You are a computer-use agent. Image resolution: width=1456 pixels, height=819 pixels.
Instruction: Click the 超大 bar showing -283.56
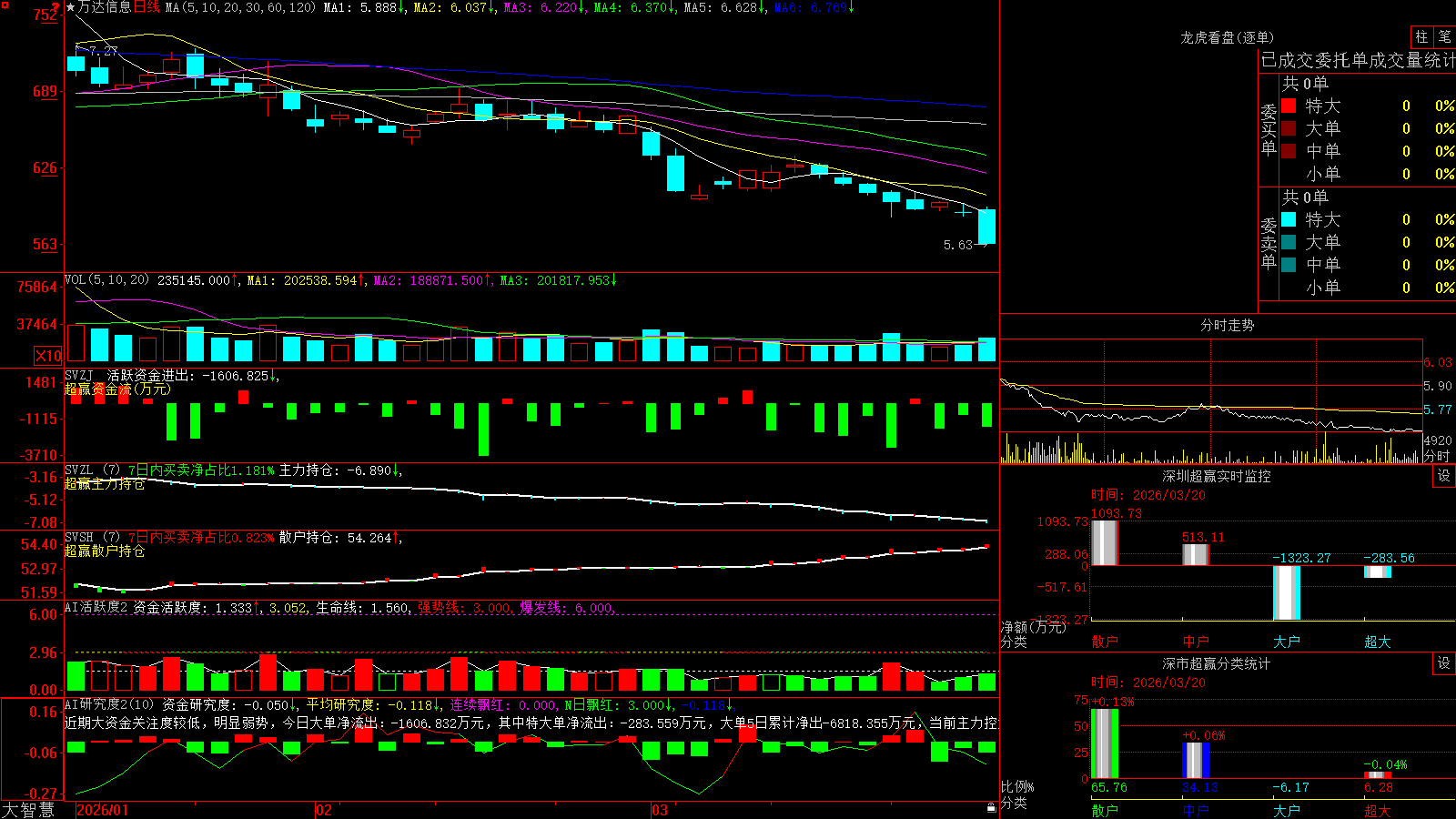click(1378, 571)
